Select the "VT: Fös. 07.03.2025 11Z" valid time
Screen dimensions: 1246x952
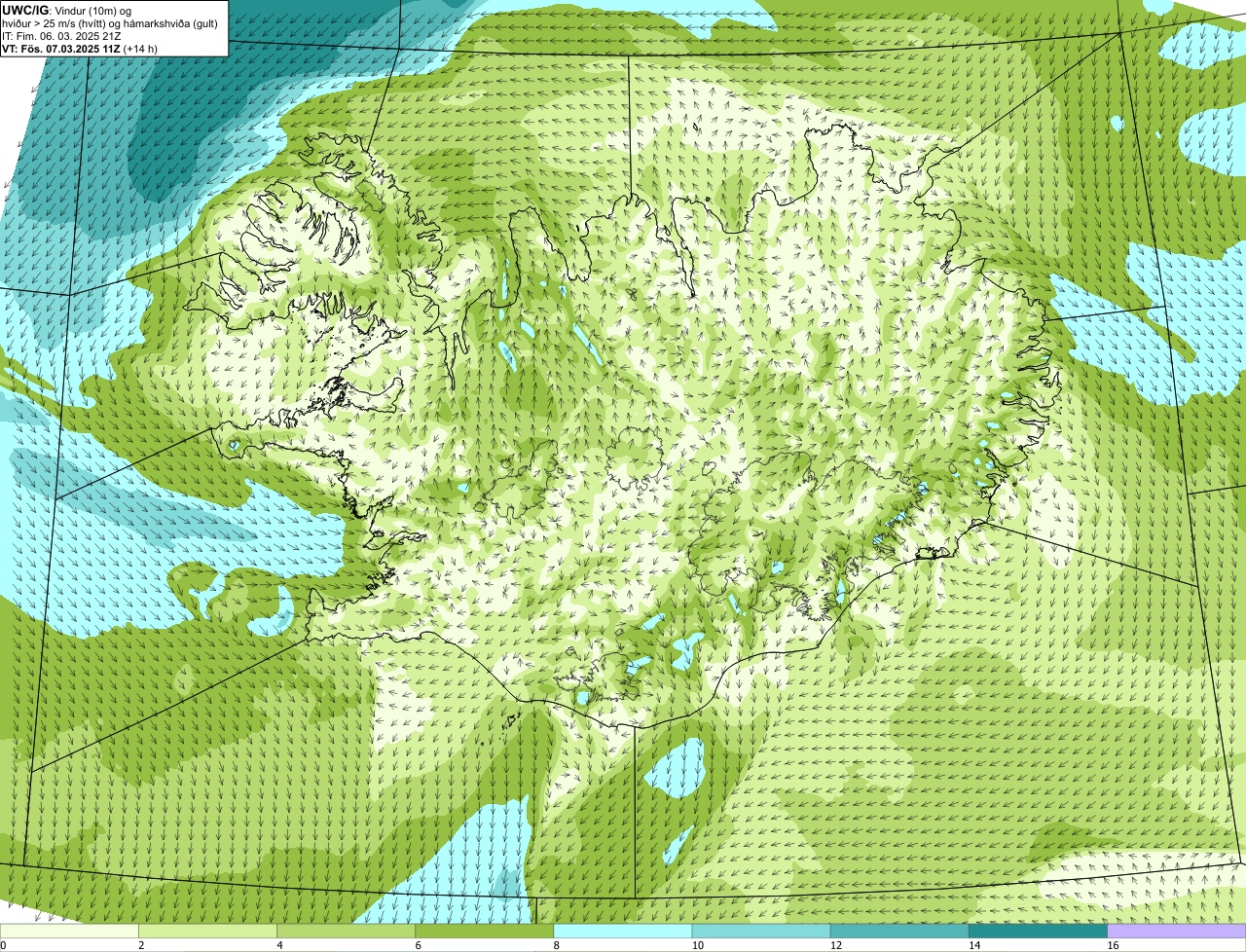60,49
